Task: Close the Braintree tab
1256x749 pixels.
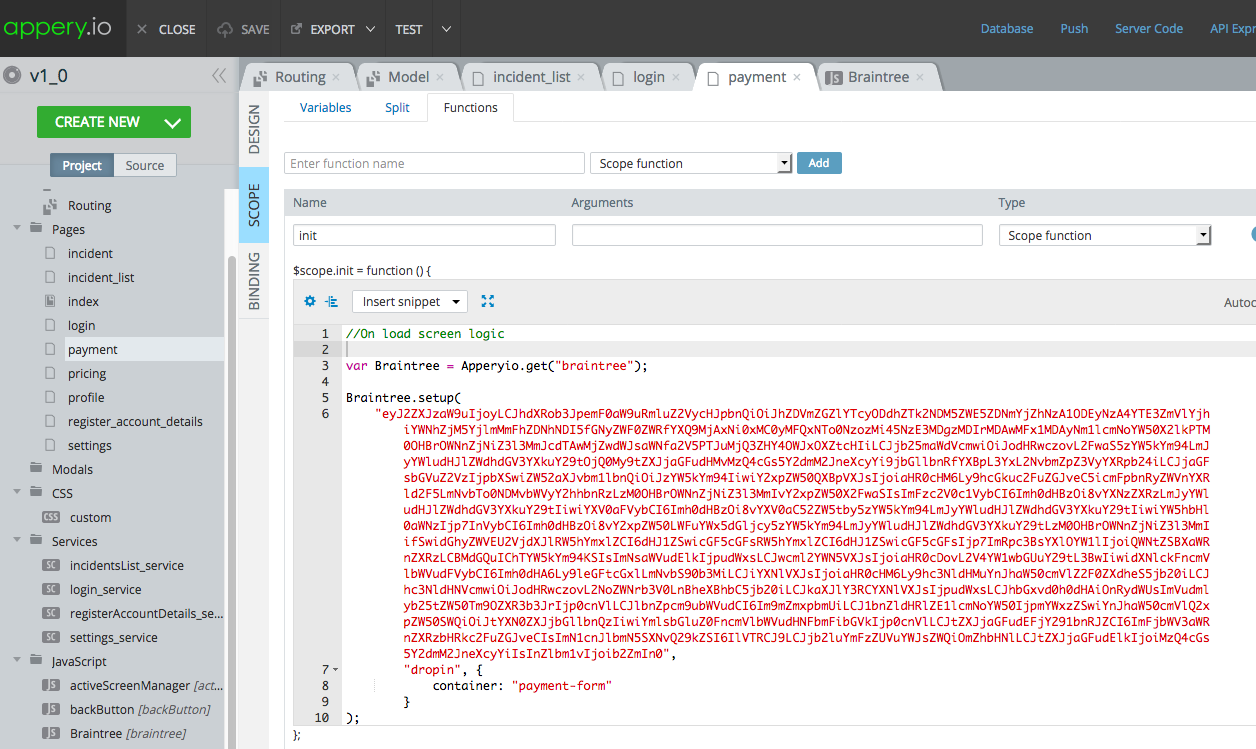Action: (919, 77)
